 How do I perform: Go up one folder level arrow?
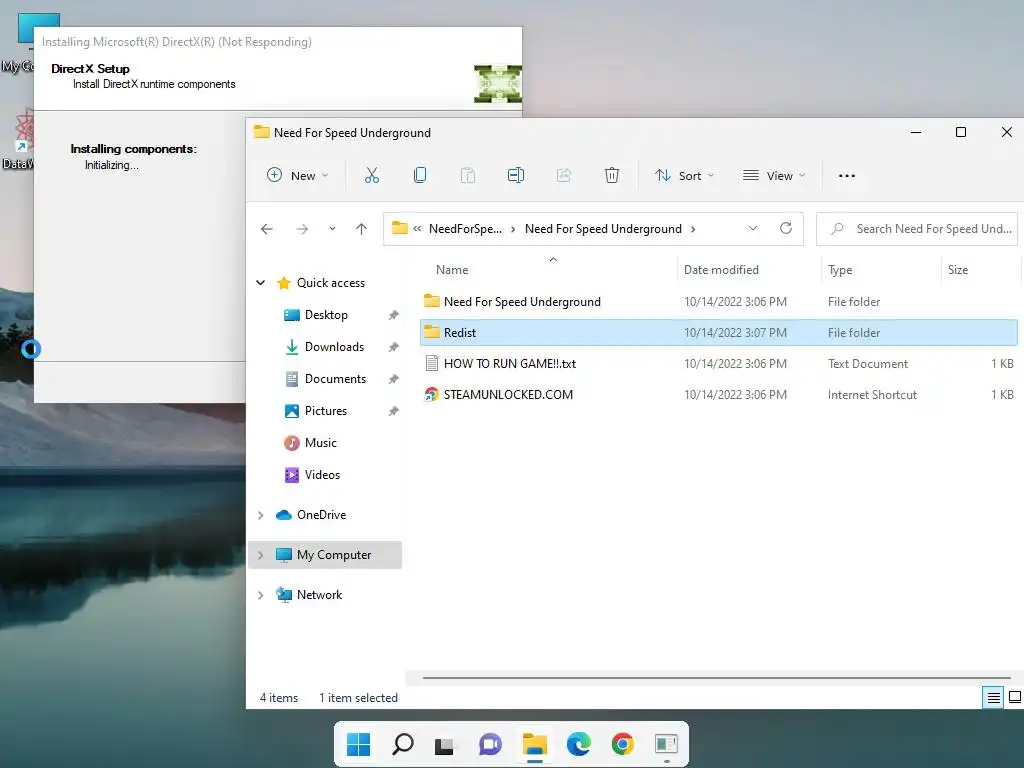point(361,229)
